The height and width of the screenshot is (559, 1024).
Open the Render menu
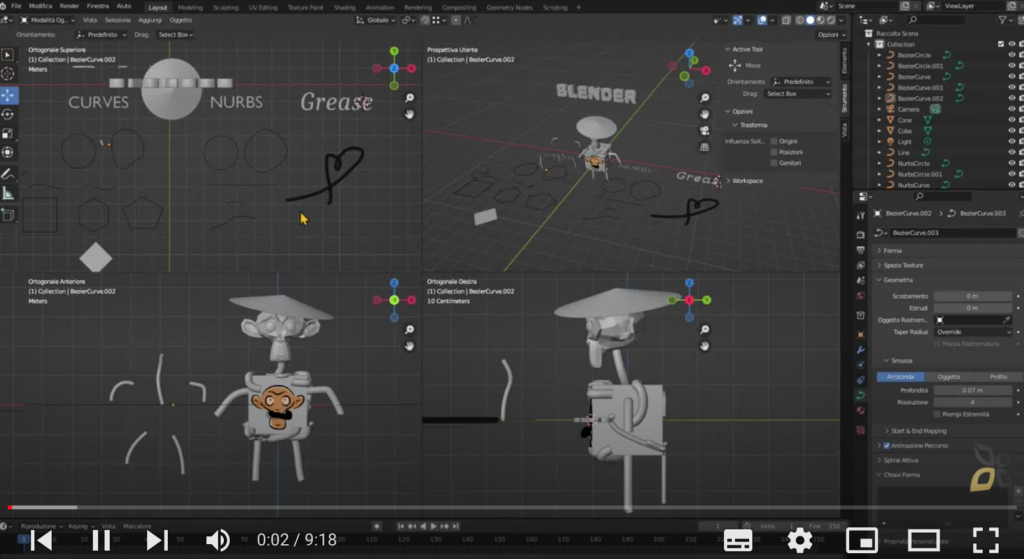tap(69, 6)
